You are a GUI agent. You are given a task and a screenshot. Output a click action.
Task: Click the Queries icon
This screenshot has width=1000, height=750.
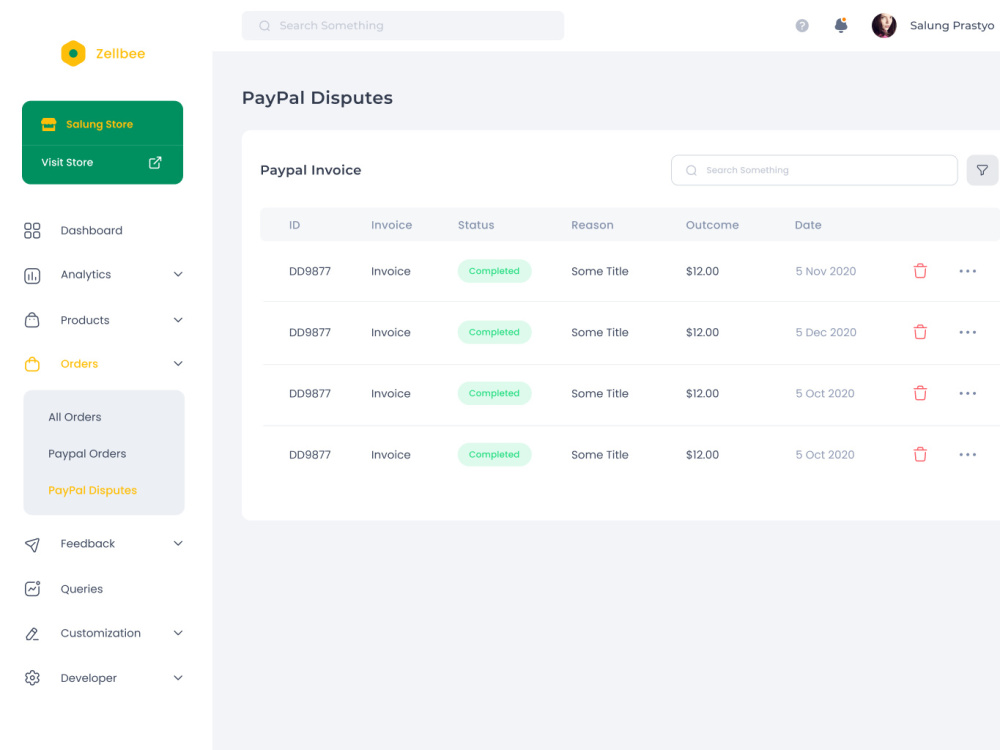(x=32, y=589)
